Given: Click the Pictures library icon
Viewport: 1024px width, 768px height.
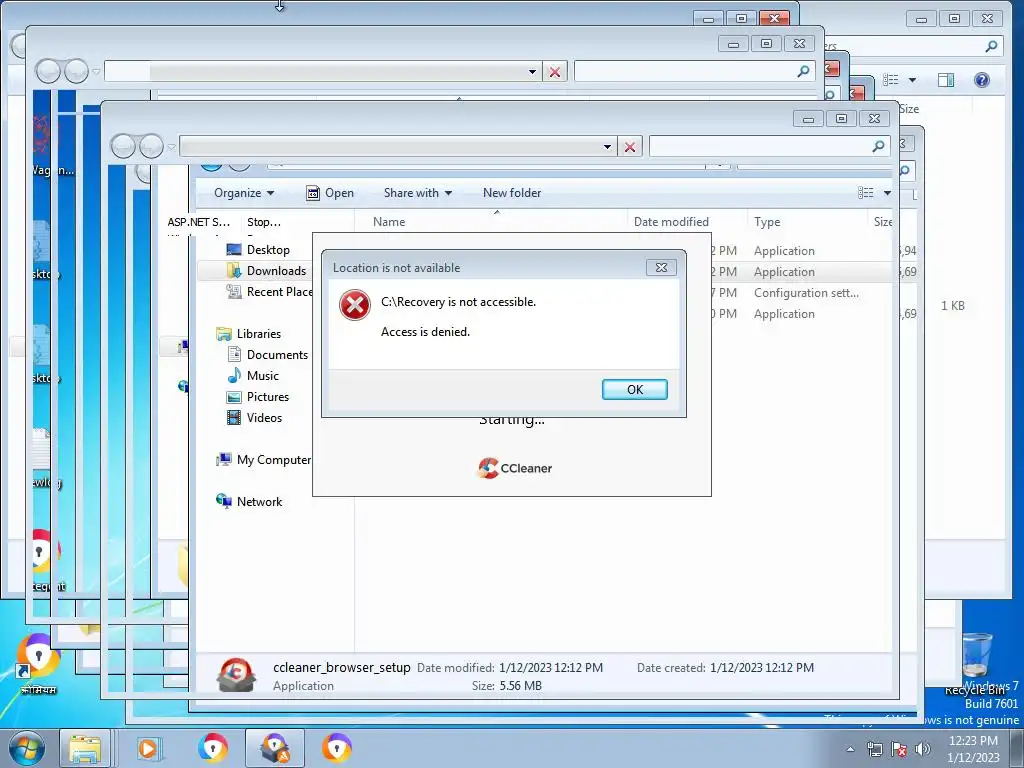Looking at the screenshot, I should pyautogui.click(x=233, y=396).
